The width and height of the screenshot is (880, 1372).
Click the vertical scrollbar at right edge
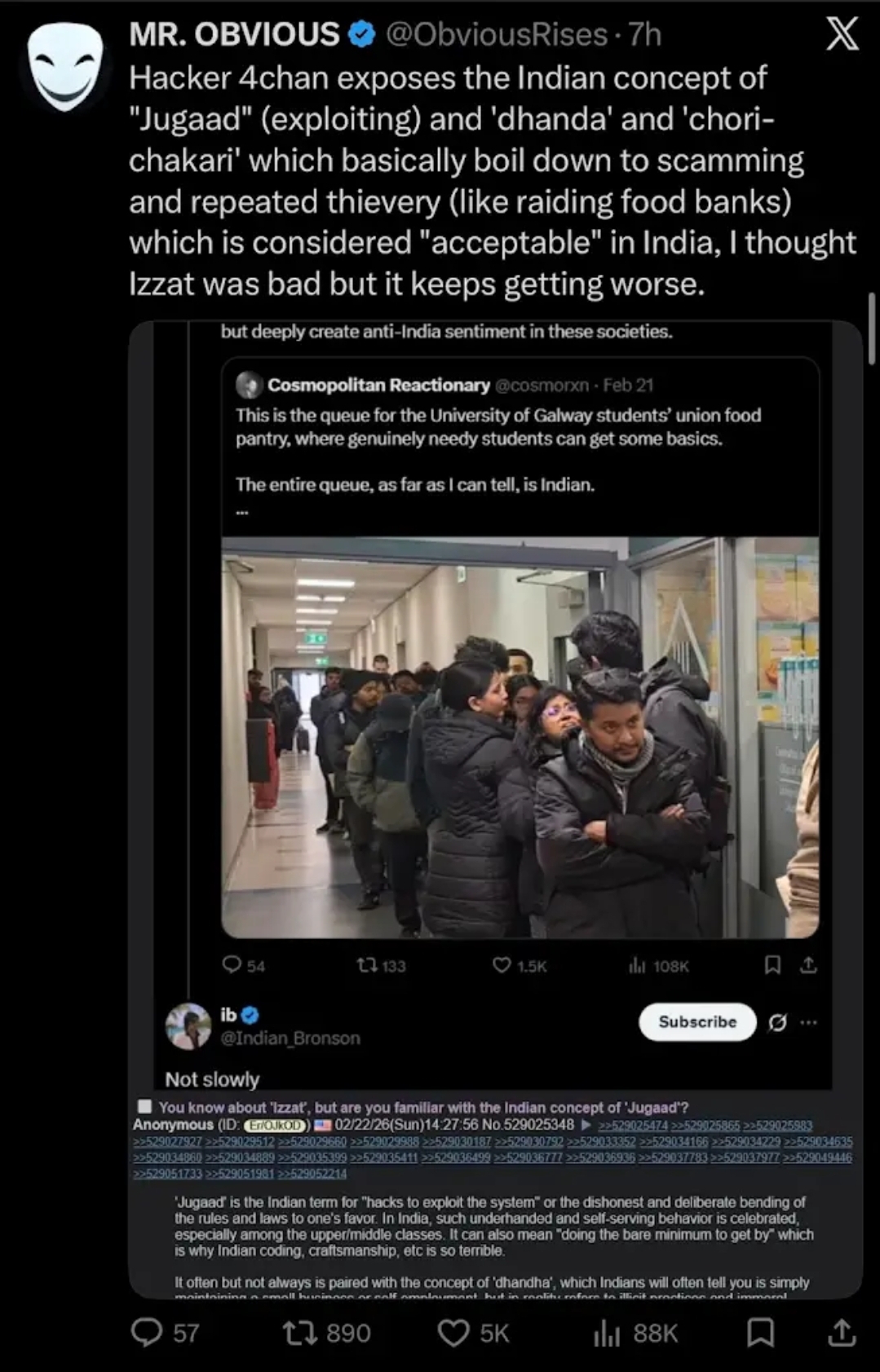click(x=872, y=329)
